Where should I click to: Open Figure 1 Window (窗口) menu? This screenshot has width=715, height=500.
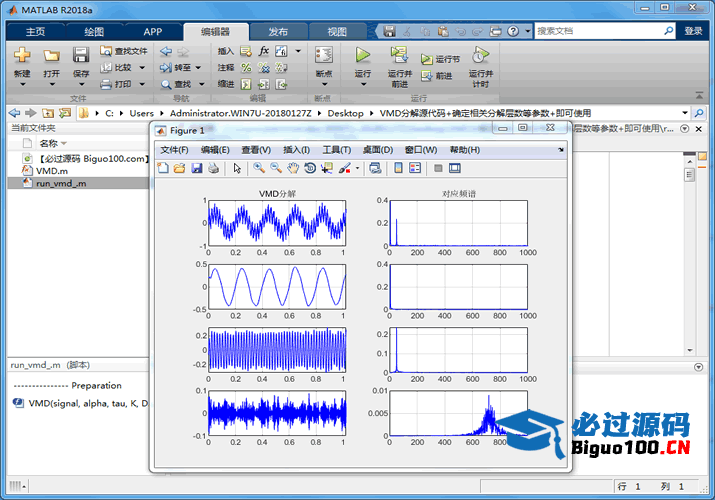[420, 150]
